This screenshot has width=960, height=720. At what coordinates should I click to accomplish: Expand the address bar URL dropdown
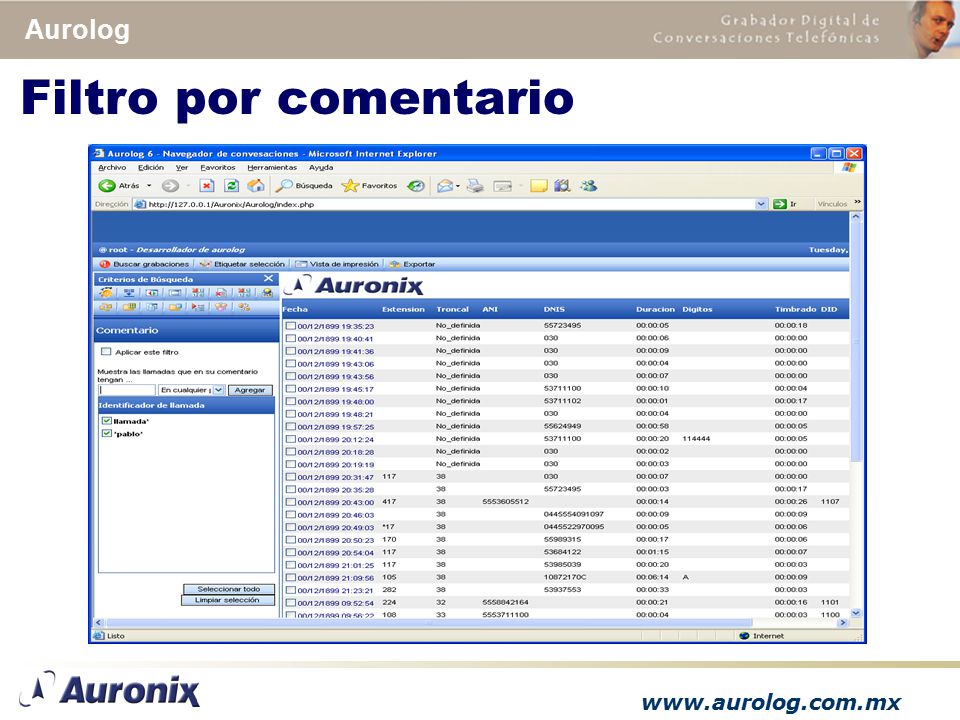tap(761, 204)
